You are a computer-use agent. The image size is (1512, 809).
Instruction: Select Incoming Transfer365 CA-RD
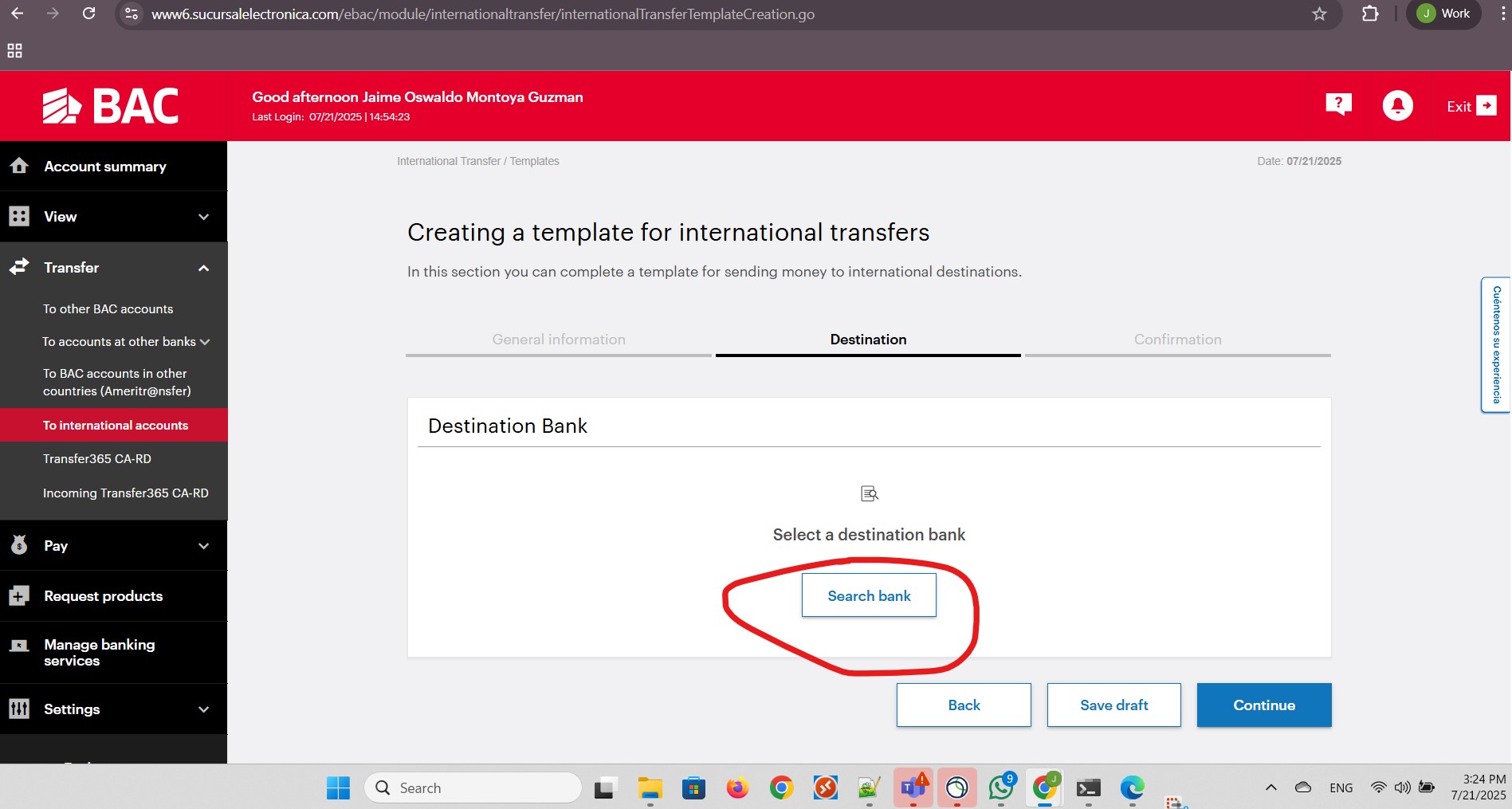tap(126, 493)
